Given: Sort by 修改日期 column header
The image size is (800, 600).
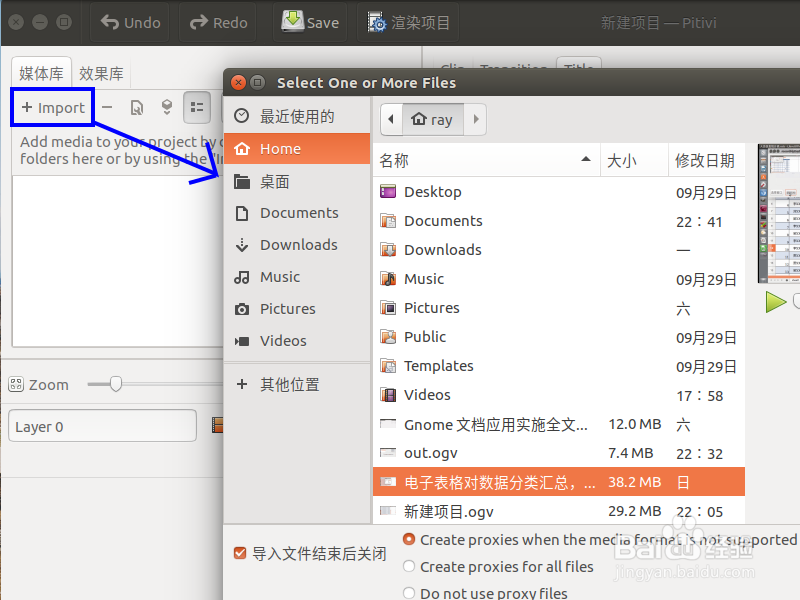Looking at the screenshot, I should [707, 160].
